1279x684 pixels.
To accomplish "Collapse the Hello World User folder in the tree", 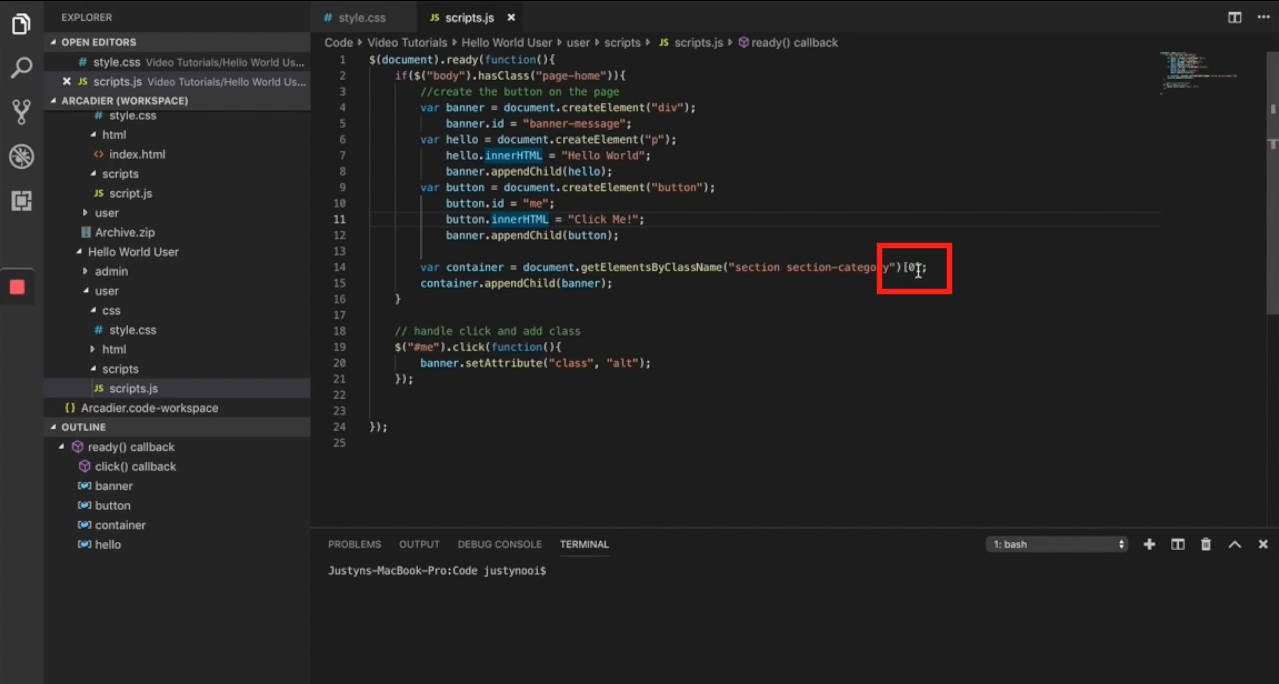I will click(x=132, y=252).
